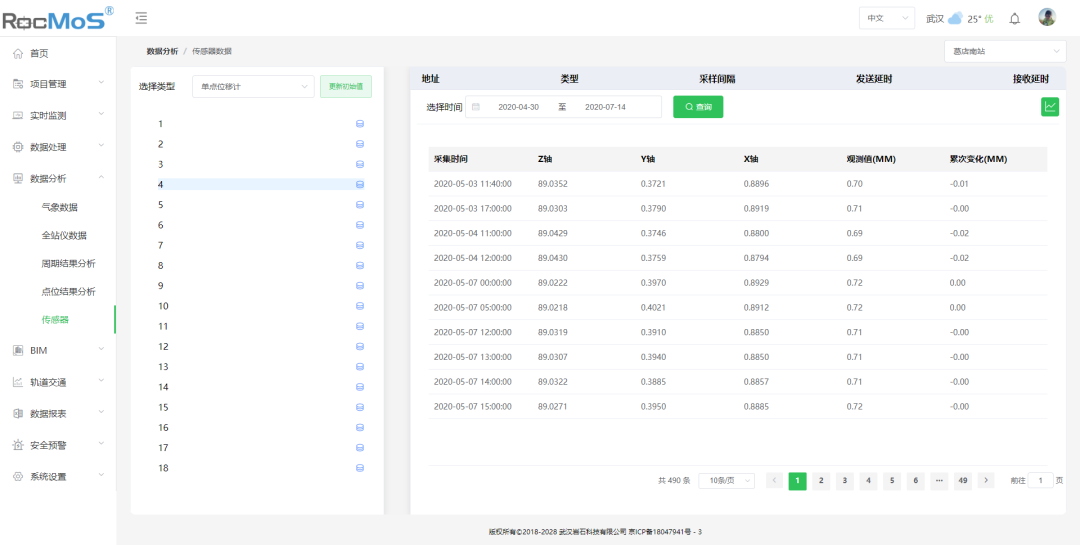
Task: Click the database icon for sensor 12
Action: point(360,347)
